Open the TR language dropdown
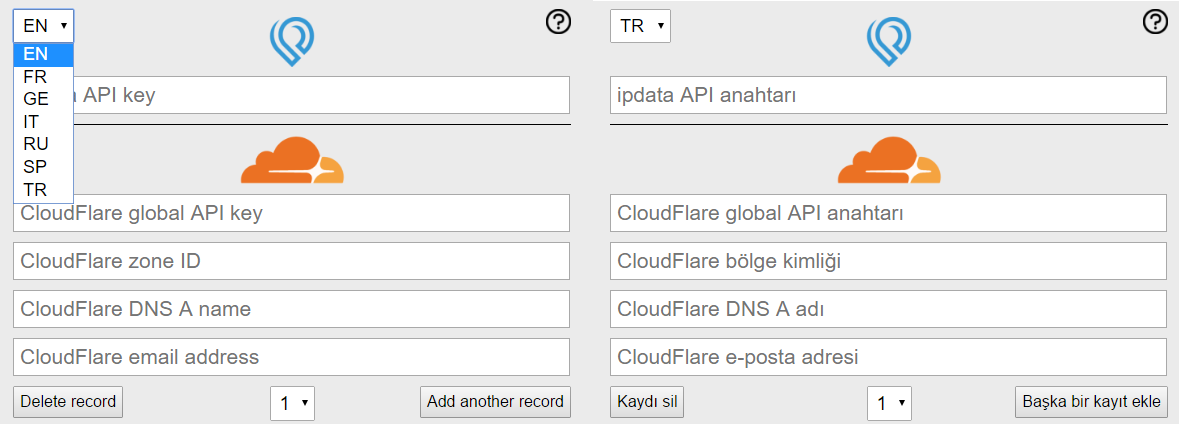Screen dimensions: 1179x424 tap(640, 26)
